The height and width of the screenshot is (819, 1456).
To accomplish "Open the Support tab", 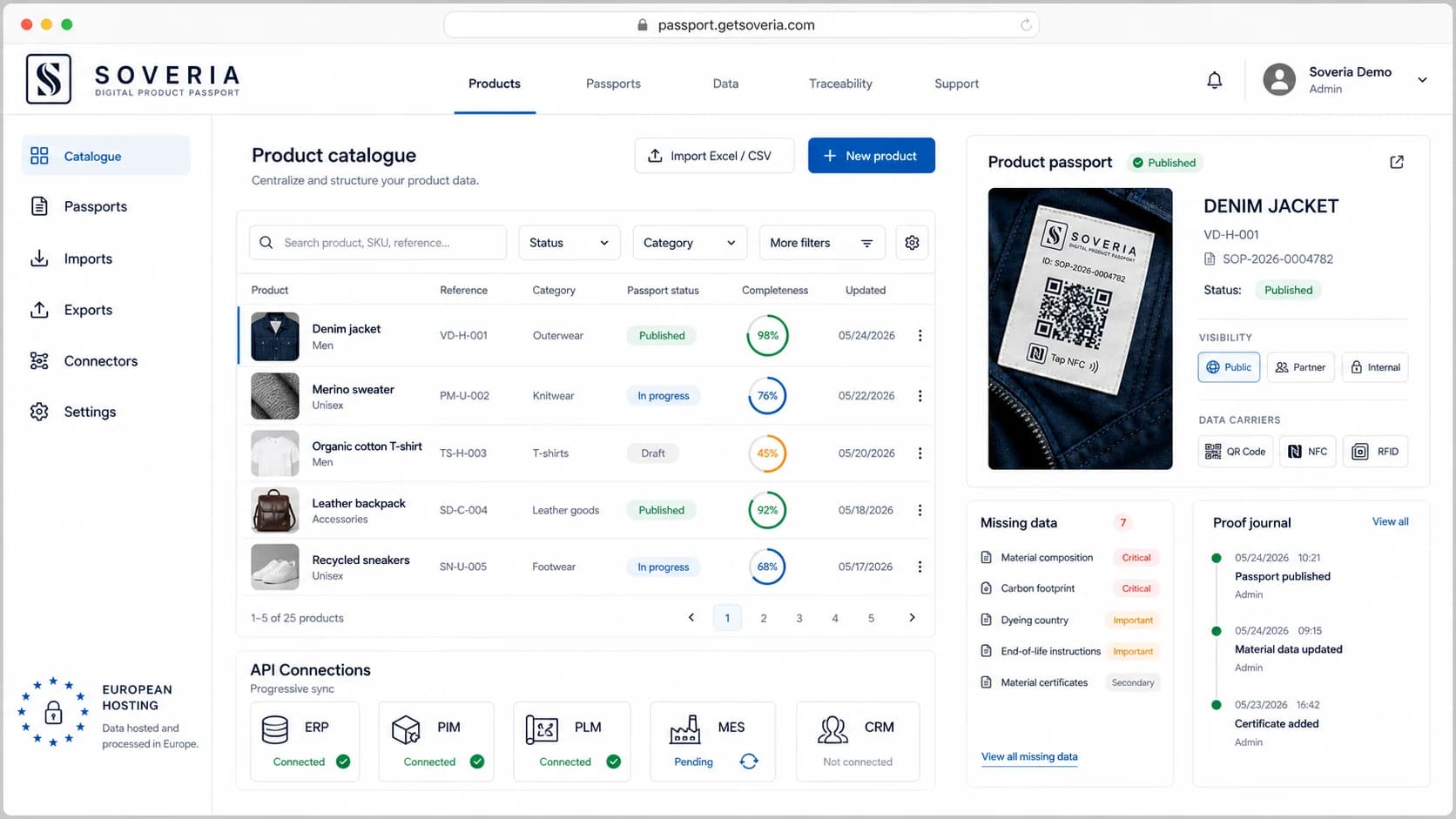I will click(956, 84).
